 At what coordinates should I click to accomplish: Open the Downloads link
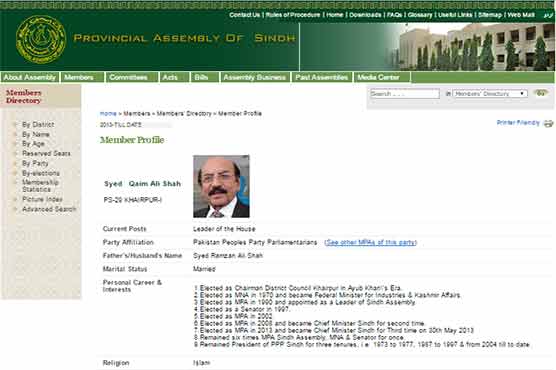[365, 15]
